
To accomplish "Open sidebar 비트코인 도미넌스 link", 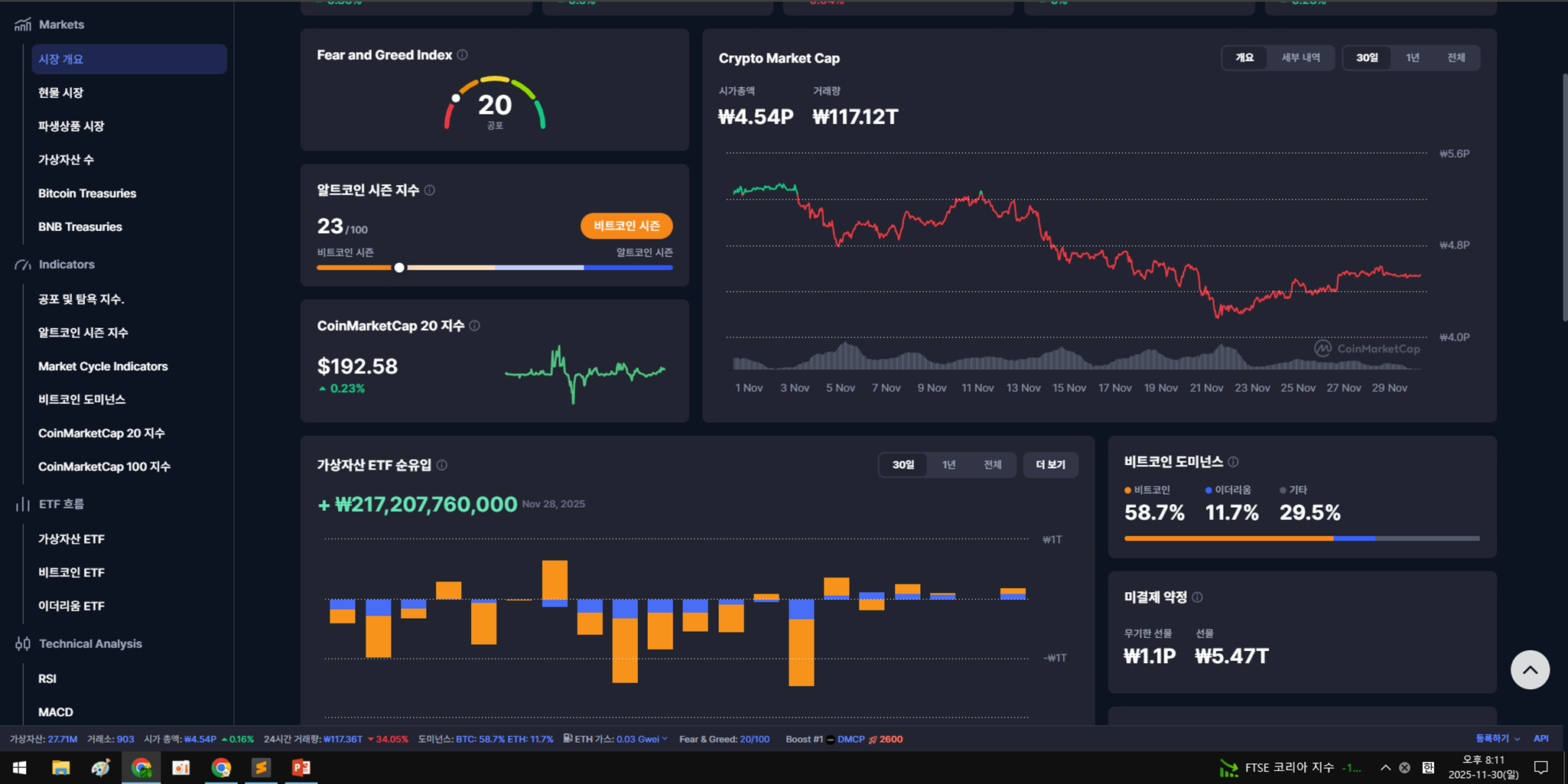I will 82,399.
